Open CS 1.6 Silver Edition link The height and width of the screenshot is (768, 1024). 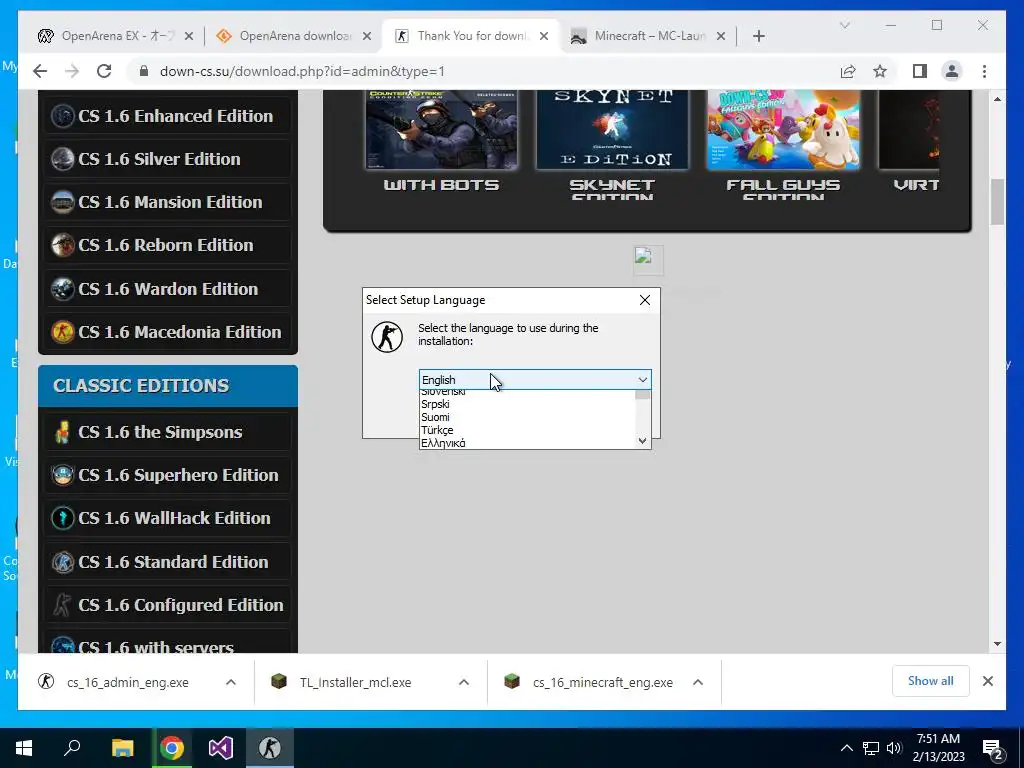point(159,159)
